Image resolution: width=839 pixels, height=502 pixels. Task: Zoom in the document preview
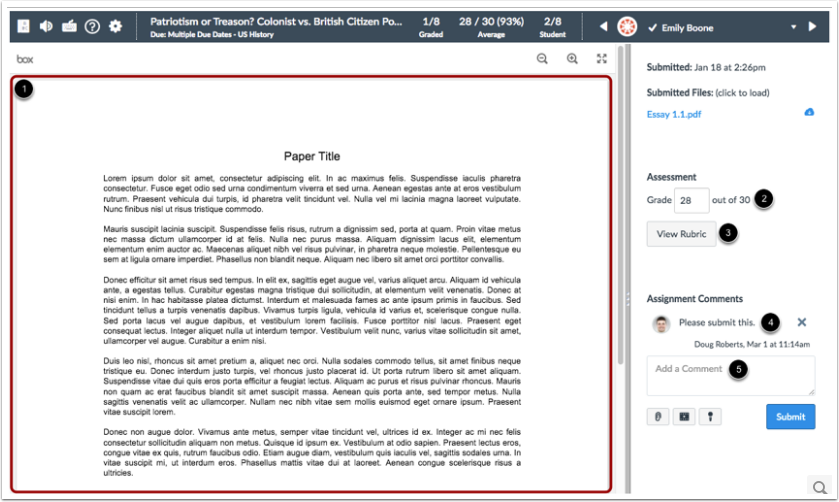[572, 59]
